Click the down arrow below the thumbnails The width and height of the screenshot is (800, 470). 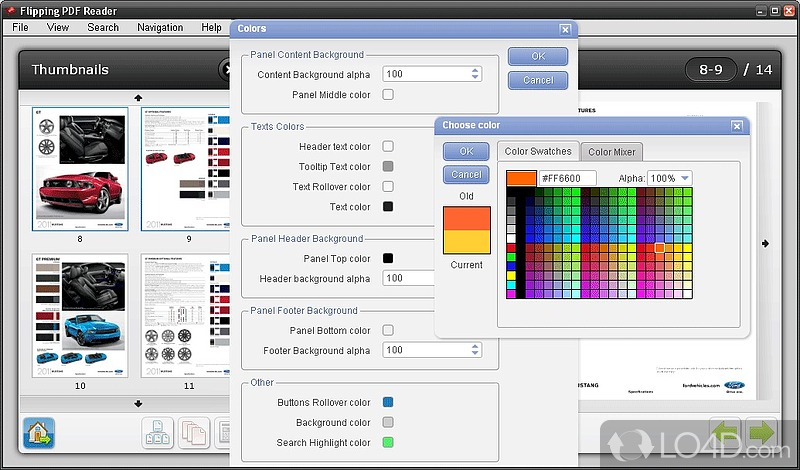[x=138, y=404]
